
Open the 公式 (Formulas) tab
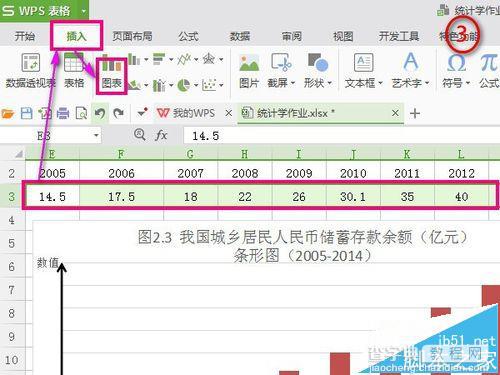188,36
